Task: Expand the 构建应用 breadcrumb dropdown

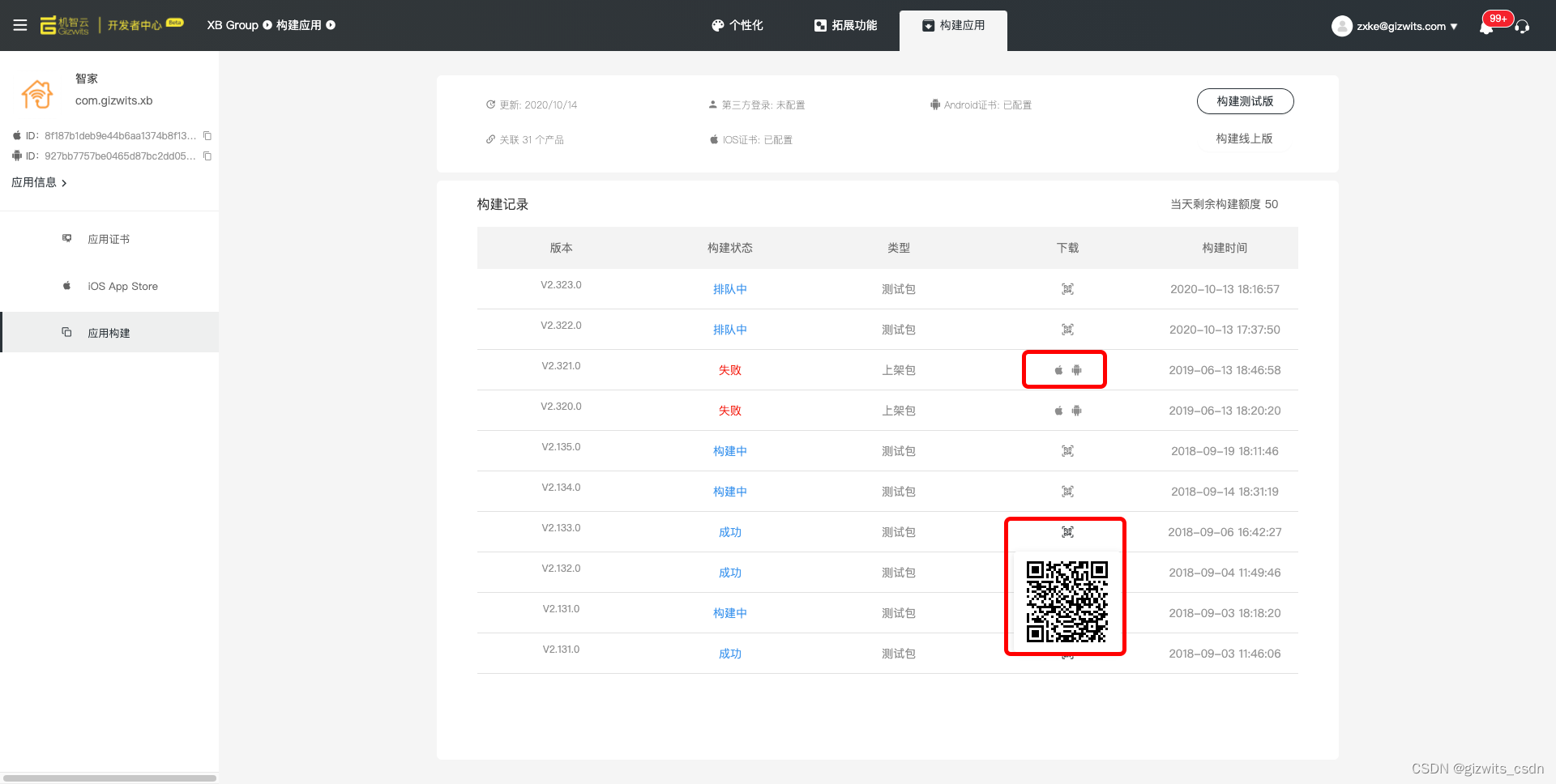Action: point(331,25)
